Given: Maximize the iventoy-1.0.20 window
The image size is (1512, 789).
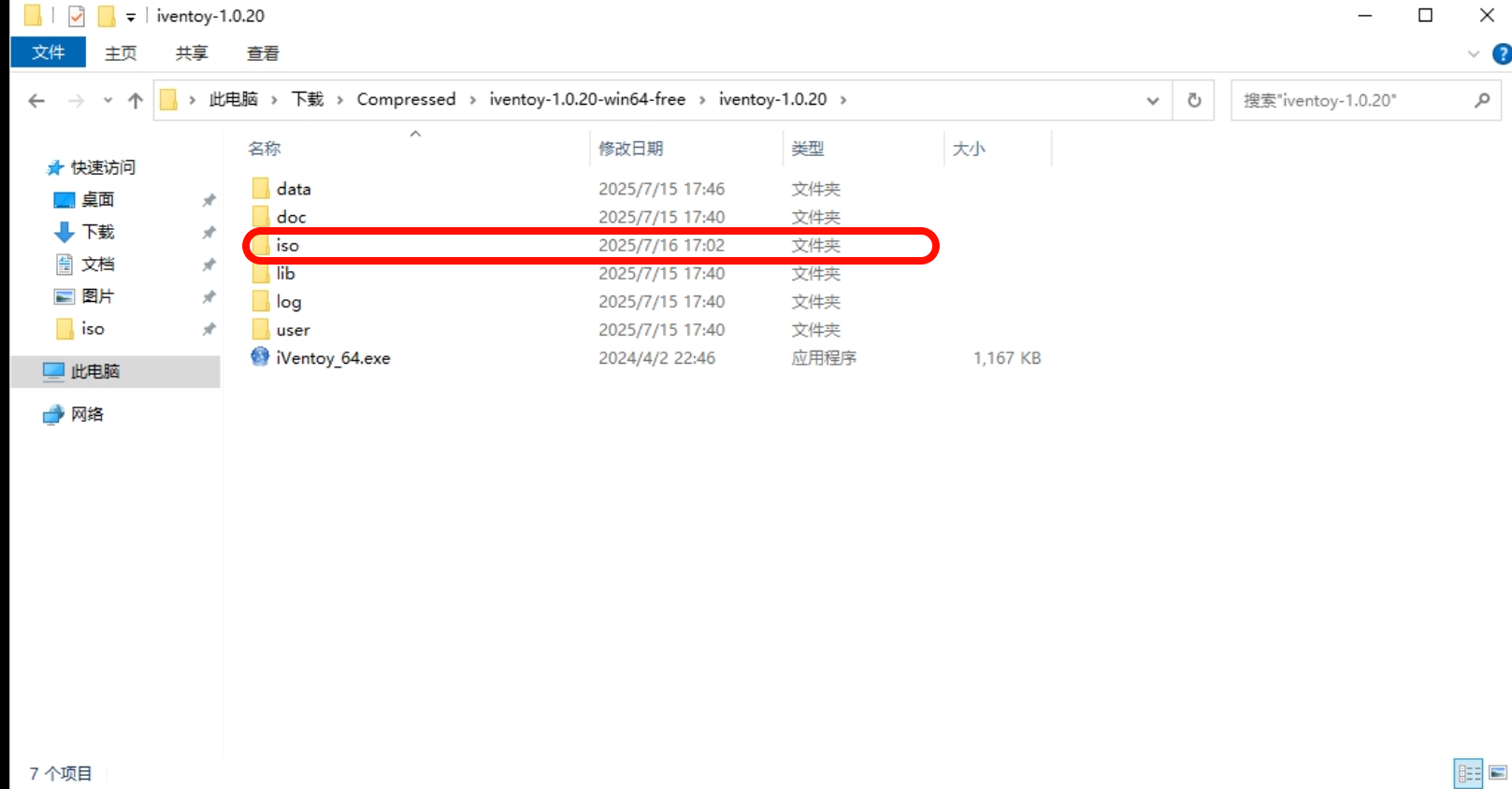Looking at the screenshot, I should [1425, 16].
